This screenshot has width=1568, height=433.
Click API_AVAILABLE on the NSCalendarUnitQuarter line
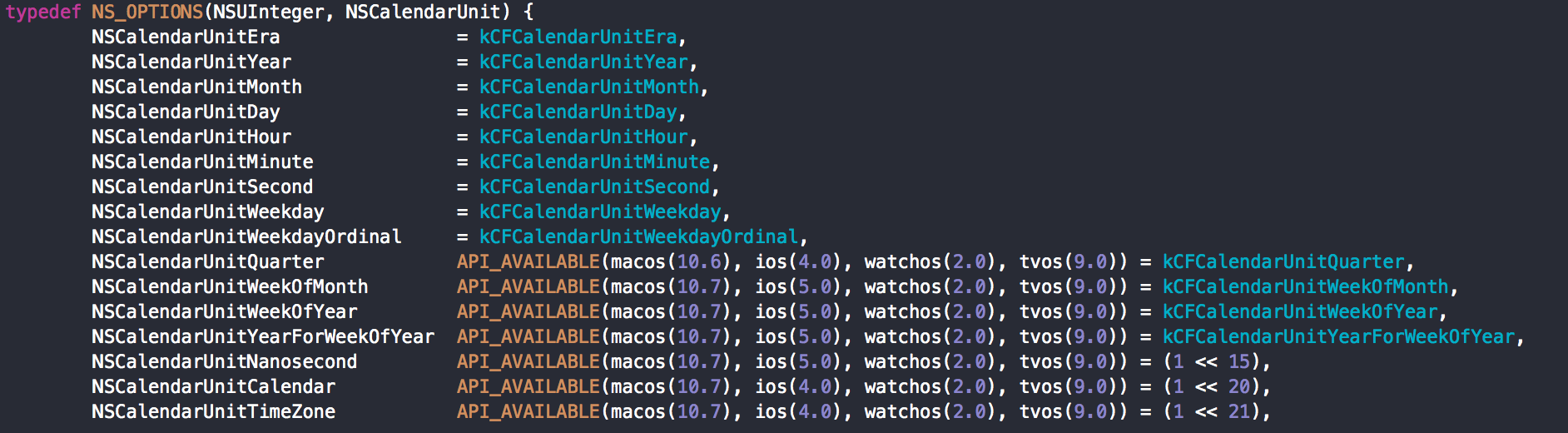point(528,261)
